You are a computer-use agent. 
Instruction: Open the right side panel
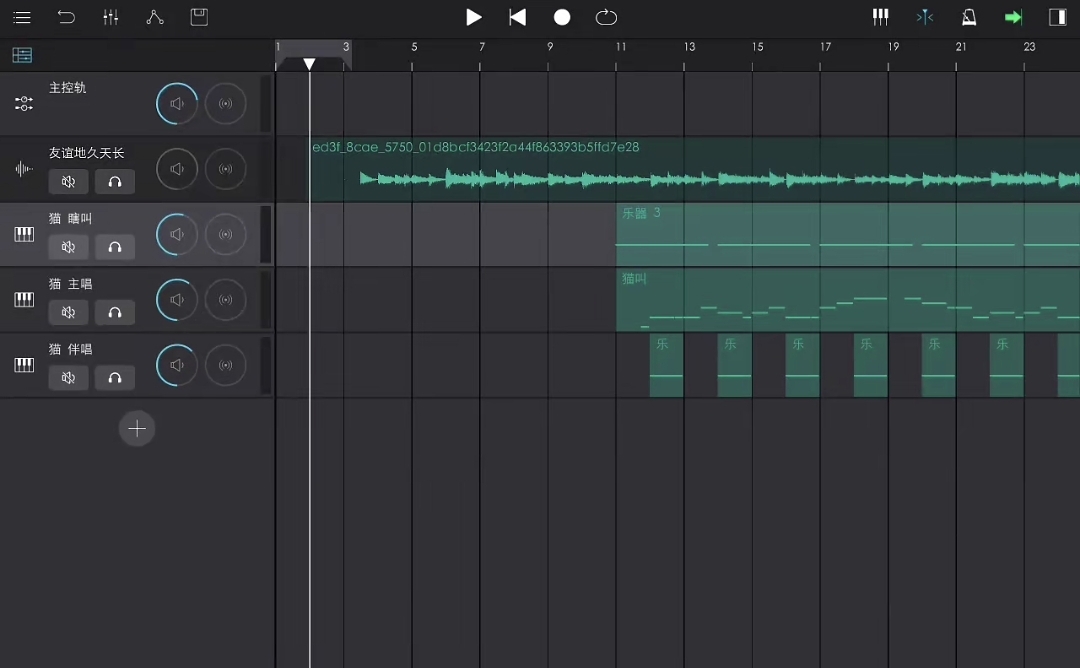(1057, 17)
